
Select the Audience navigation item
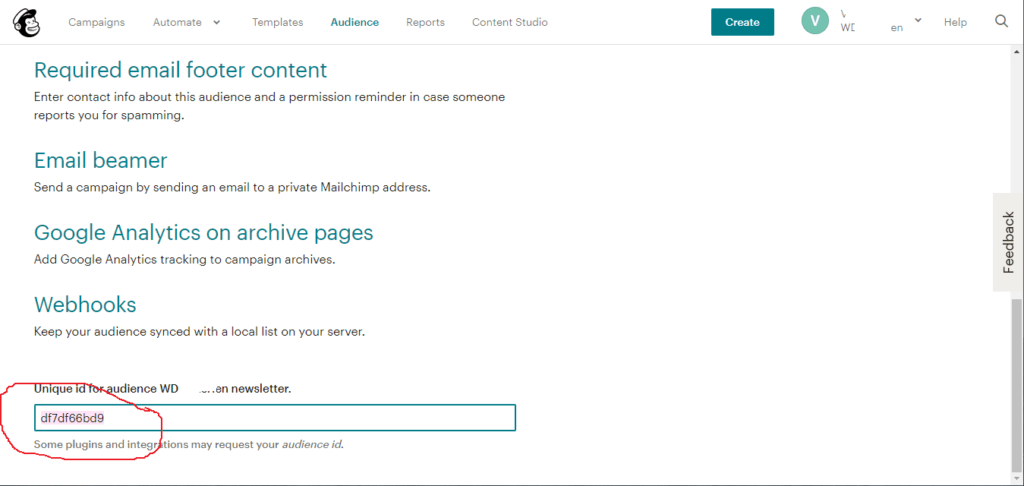(x=354, y=22)
